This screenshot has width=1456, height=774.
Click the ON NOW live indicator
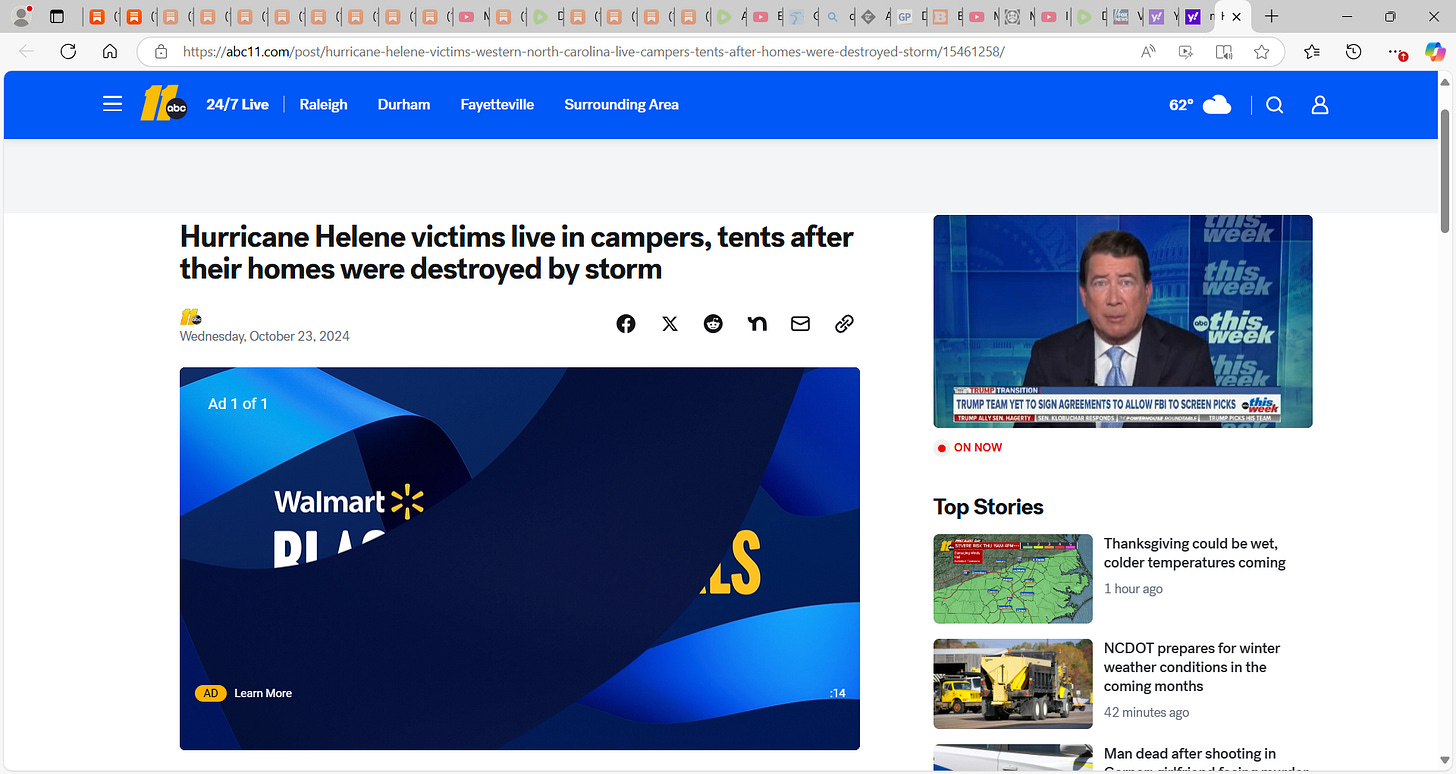968,447
